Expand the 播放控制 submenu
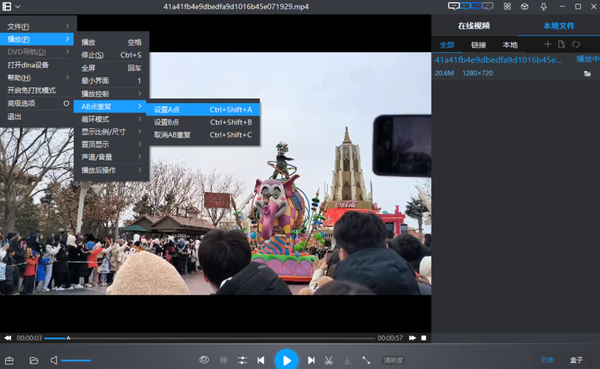This screenshot has width=600, height=369. pos(111,94)
